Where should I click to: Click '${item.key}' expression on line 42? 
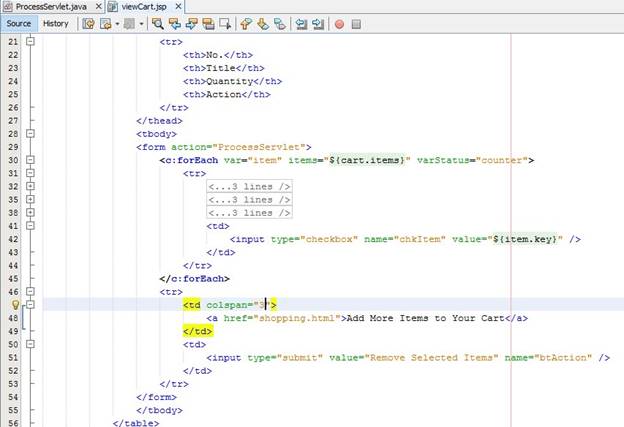coord(525,239)
